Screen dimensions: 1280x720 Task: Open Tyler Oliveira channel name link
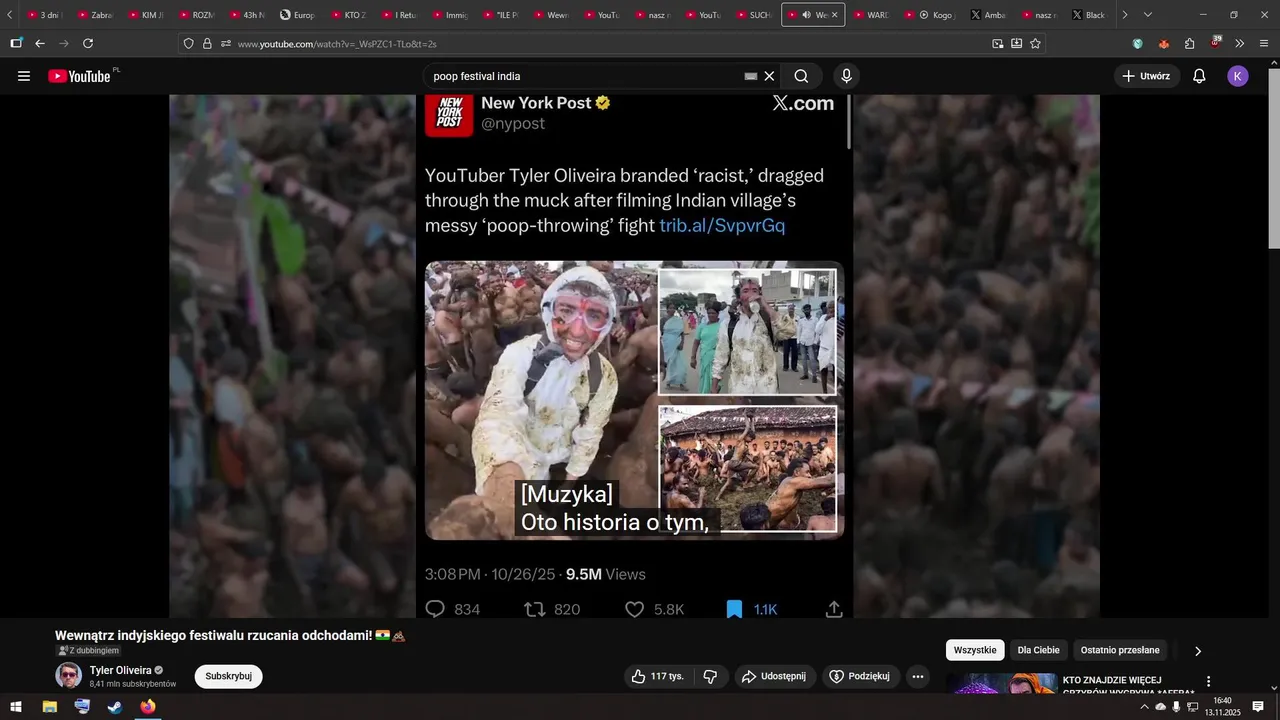tap(121, 670)
